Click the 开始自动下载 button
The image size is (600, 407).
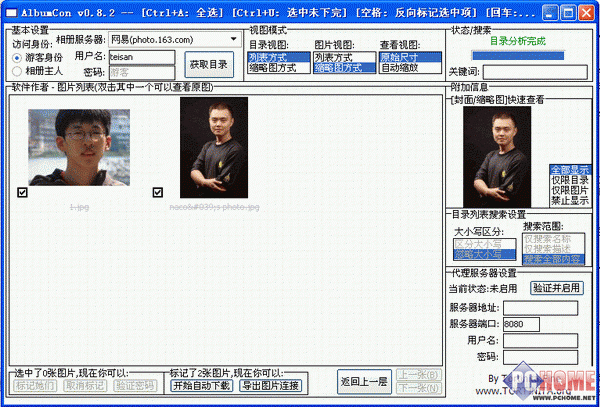pos(201,385)
